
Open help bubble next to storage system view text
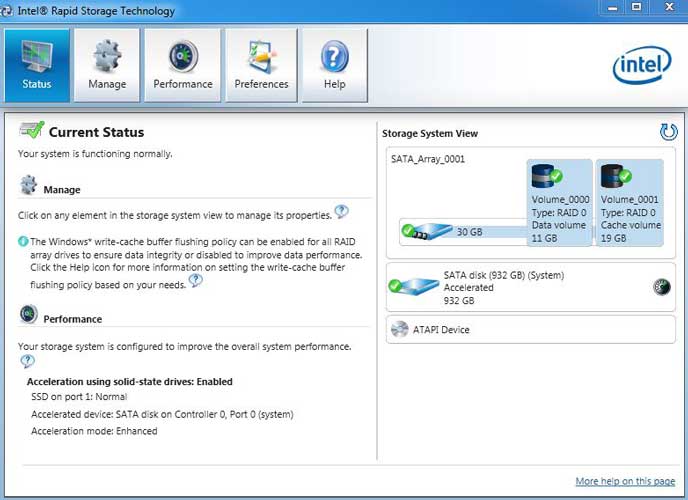pyautogui.click(x=341, y=211)
